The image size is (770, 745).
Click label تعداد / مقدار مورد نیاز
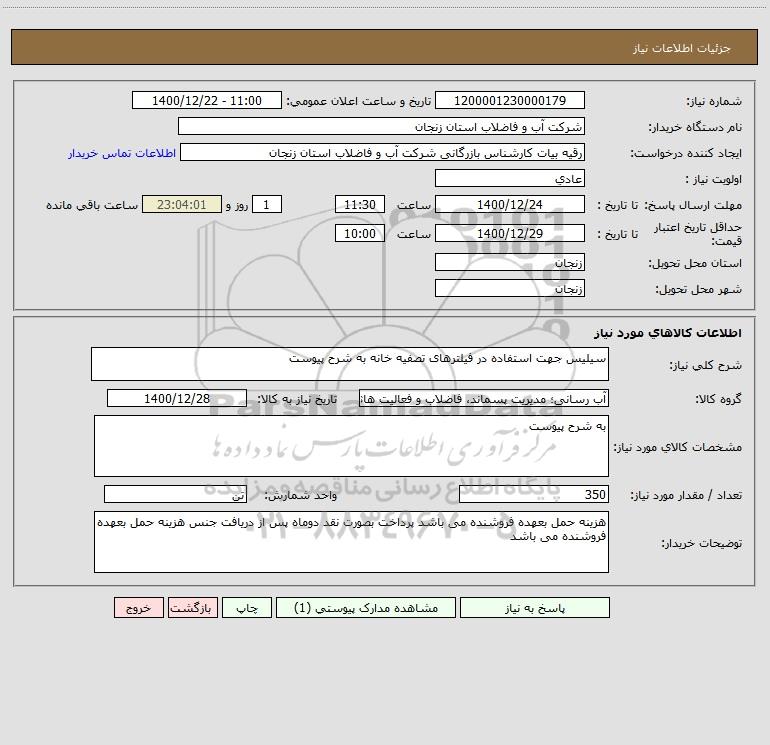pyautogui.click(x=686, y=495)
